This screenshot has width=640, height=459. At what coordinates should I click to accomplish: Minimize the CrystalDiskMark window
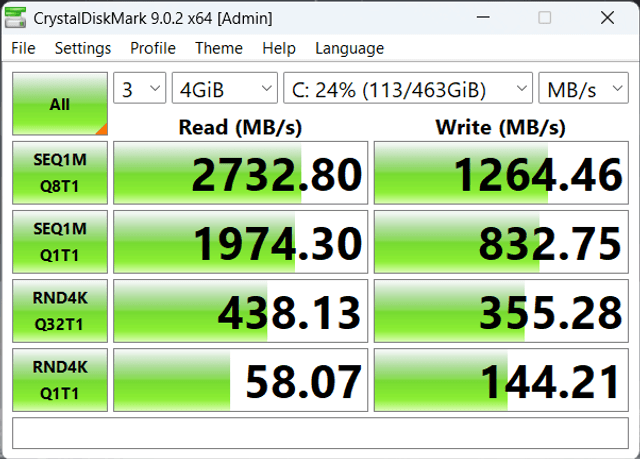(x=483, y=18)
